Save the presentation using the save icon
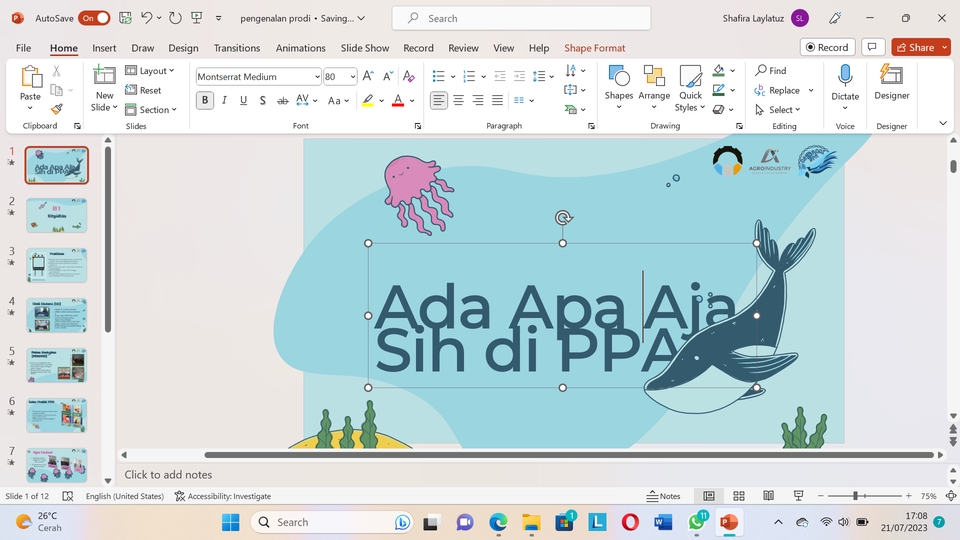The height and width of the screenshot is (540, 960). click(x=125, y=18)
